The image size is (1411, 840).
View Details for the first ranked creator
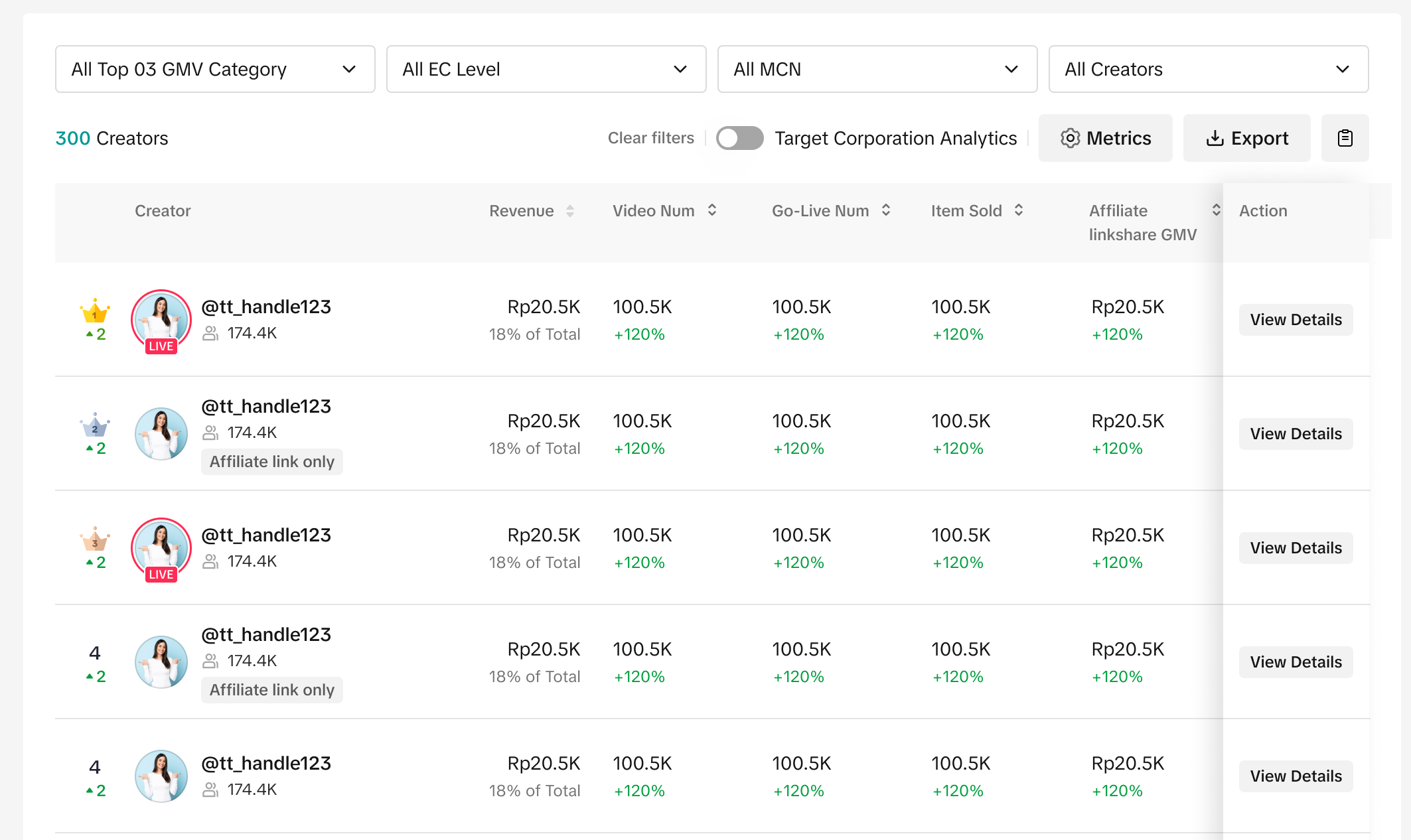1295,320
